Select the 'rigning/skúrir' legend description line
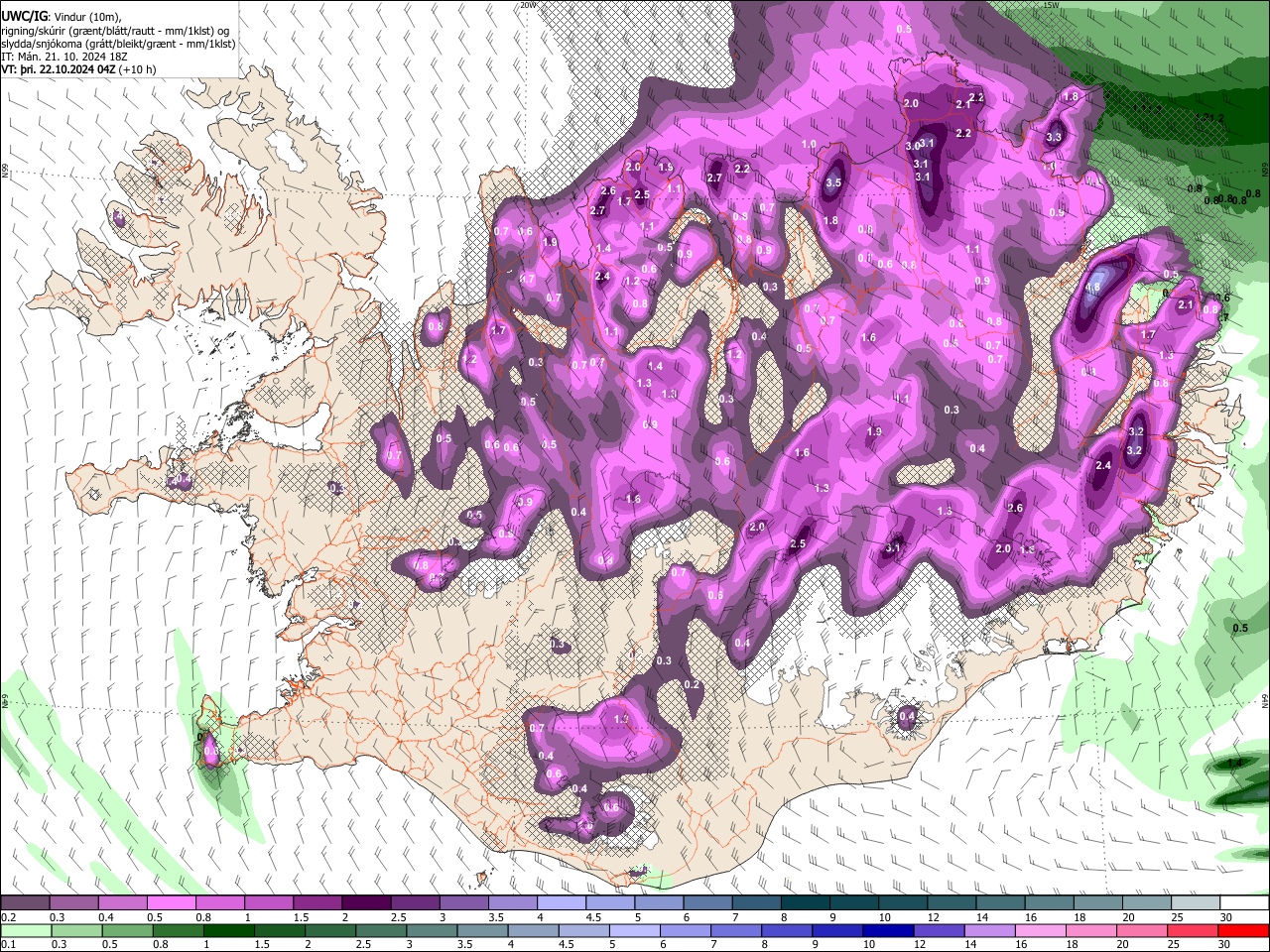Viewport: 1270px width, 952px height. point(116,30)
